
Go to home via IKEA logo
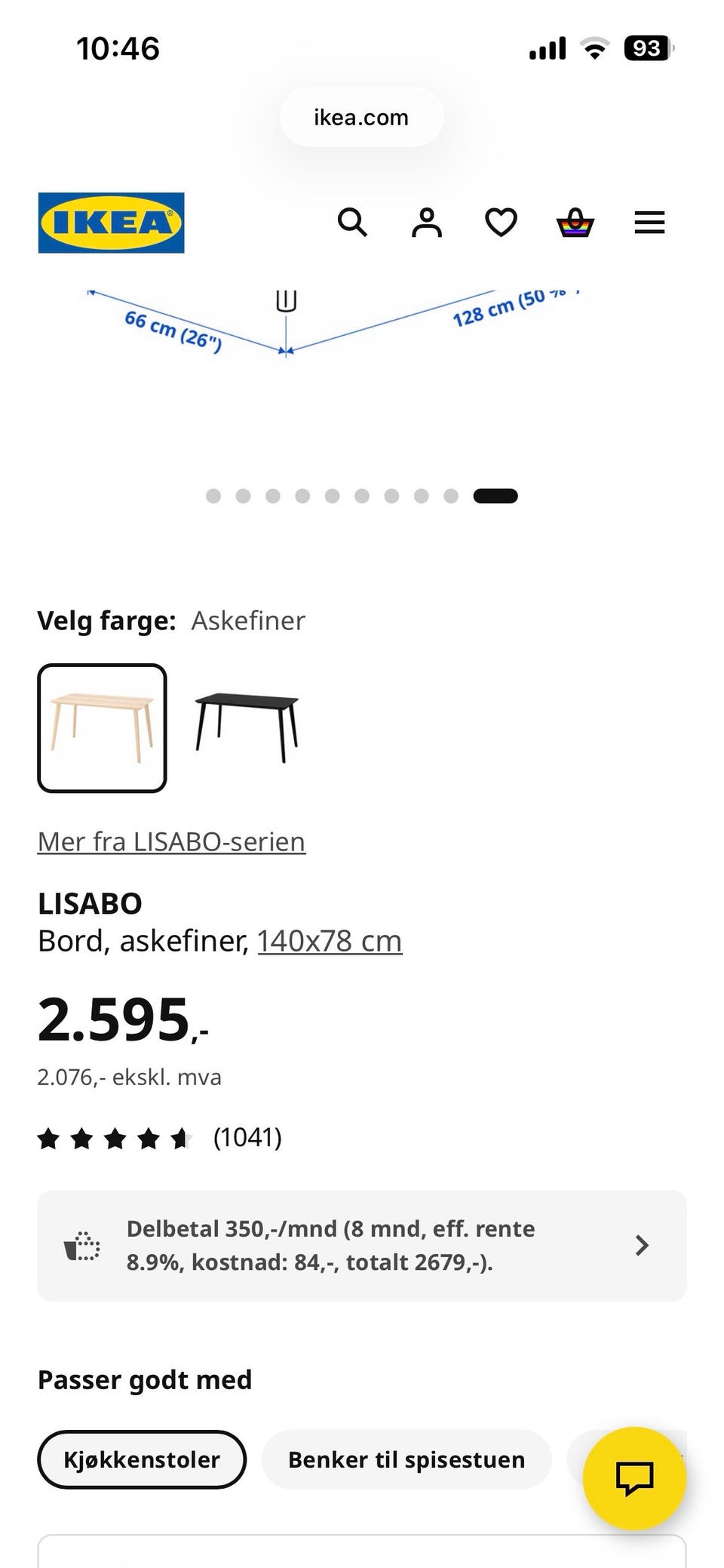click(x=111, y=223)
